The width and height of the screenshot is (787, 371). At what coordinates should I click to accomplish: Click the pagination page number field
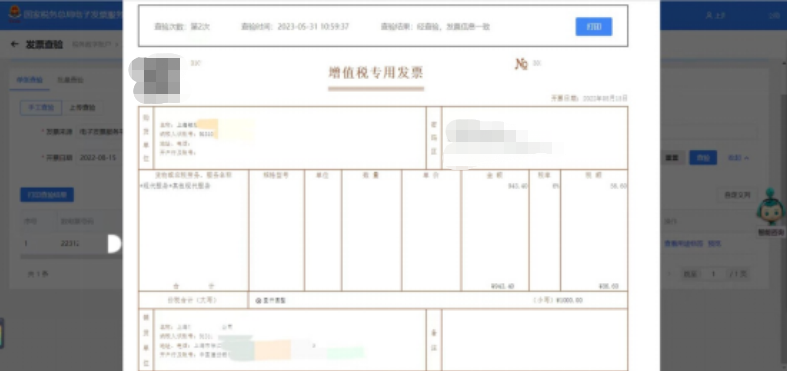(x=713, y=274)
